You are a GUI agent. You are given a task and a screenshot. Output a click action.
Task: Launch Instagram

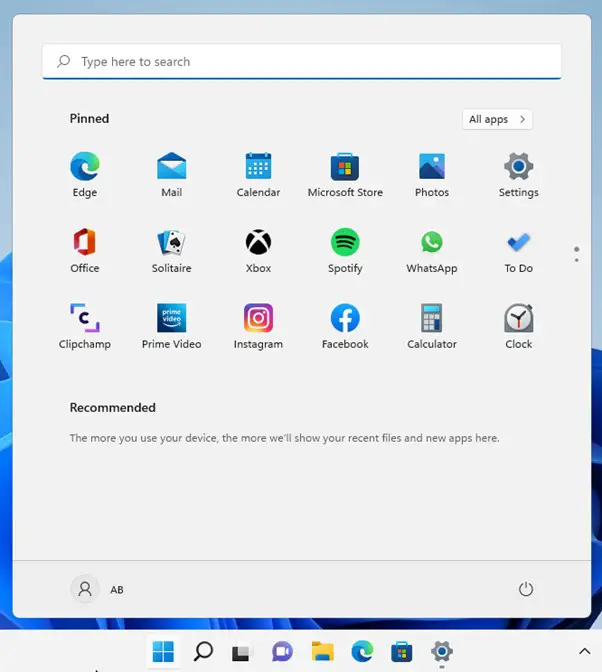[x=258, y=326]
